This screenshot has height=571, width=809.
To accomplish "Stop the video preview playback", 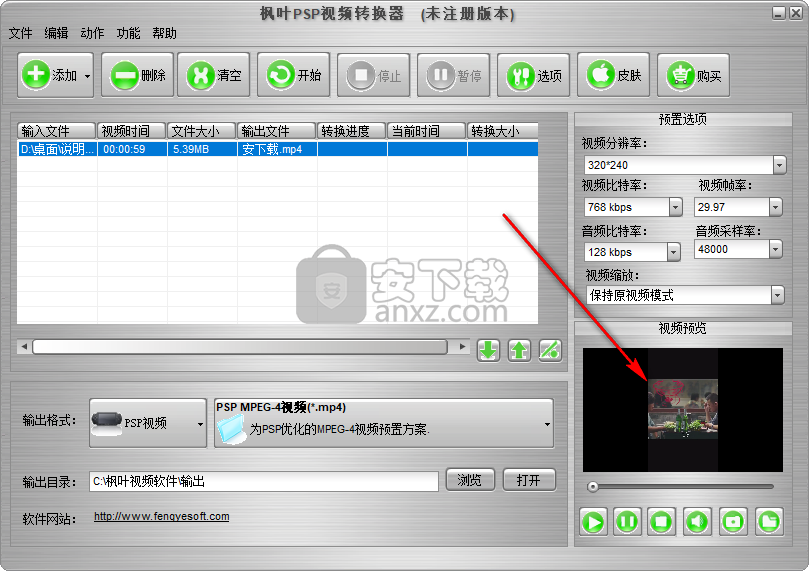I will (661, 521).
